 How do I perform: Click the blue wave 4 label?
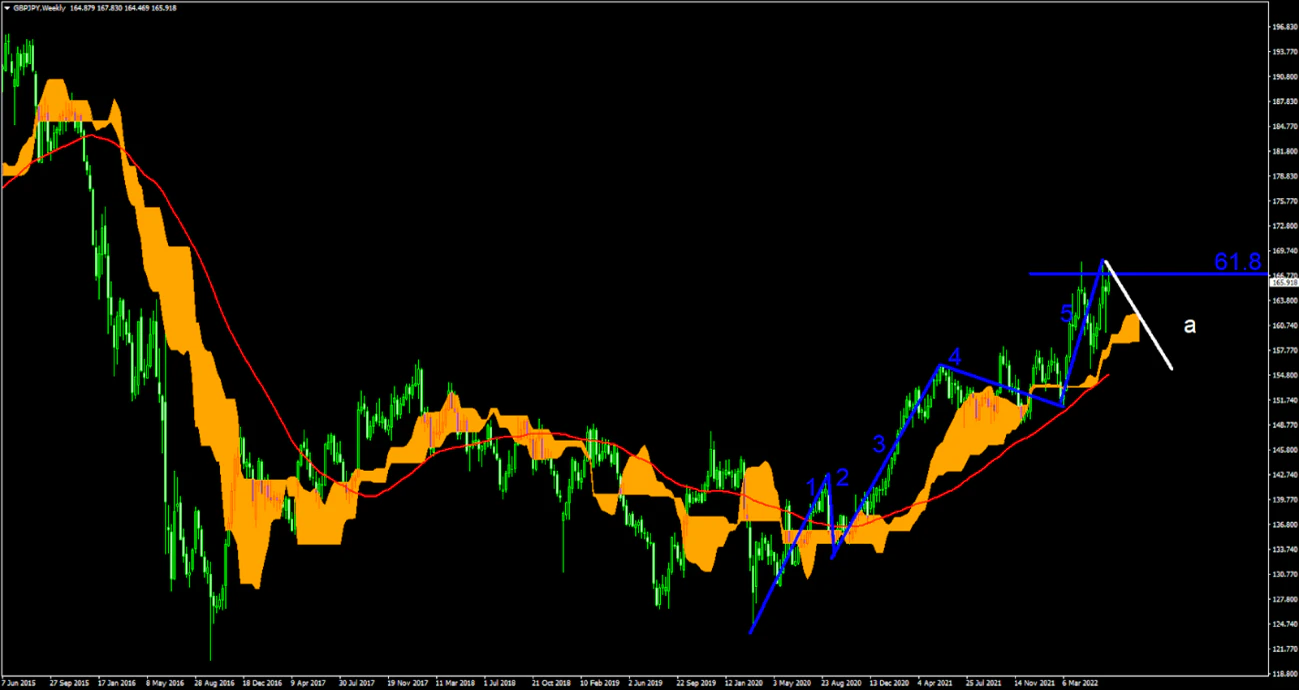[955, 357]
